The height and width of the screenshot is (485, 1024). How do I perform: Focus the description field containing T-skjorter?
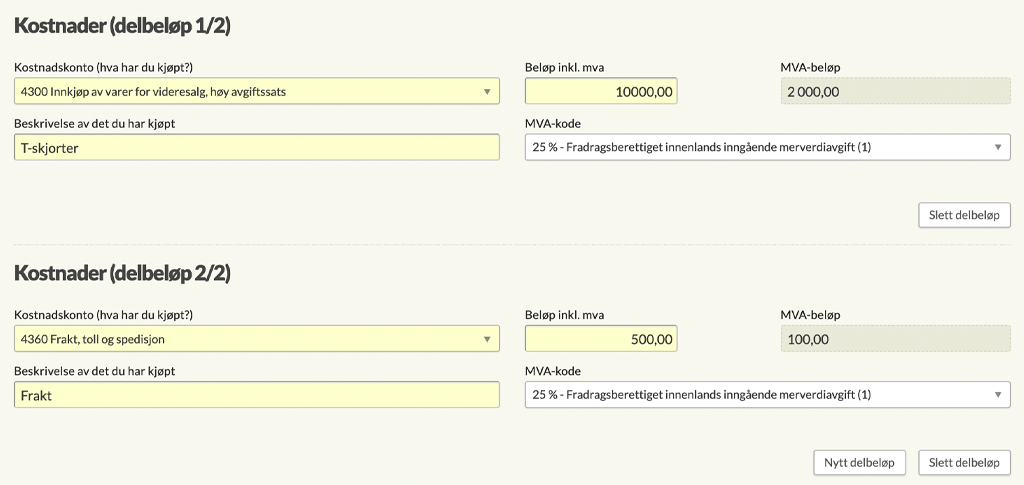(257, 148)
